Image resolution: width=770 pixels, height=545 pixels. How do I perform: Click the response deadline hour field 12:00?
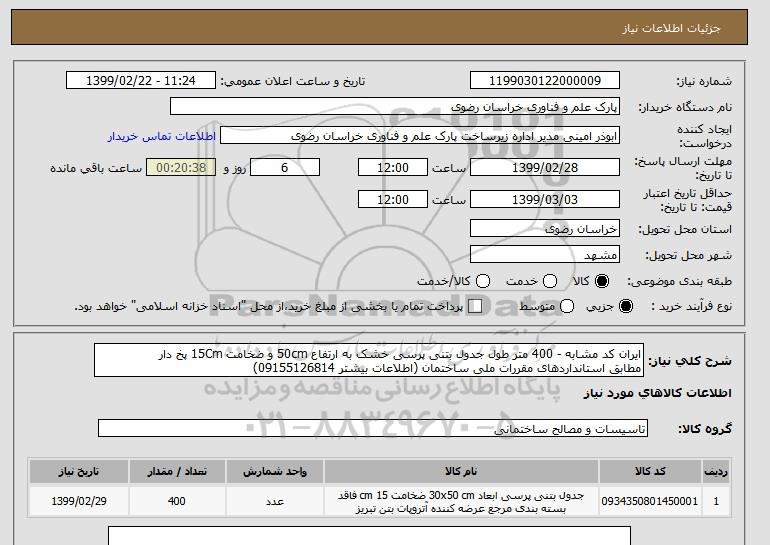(393, 167)
